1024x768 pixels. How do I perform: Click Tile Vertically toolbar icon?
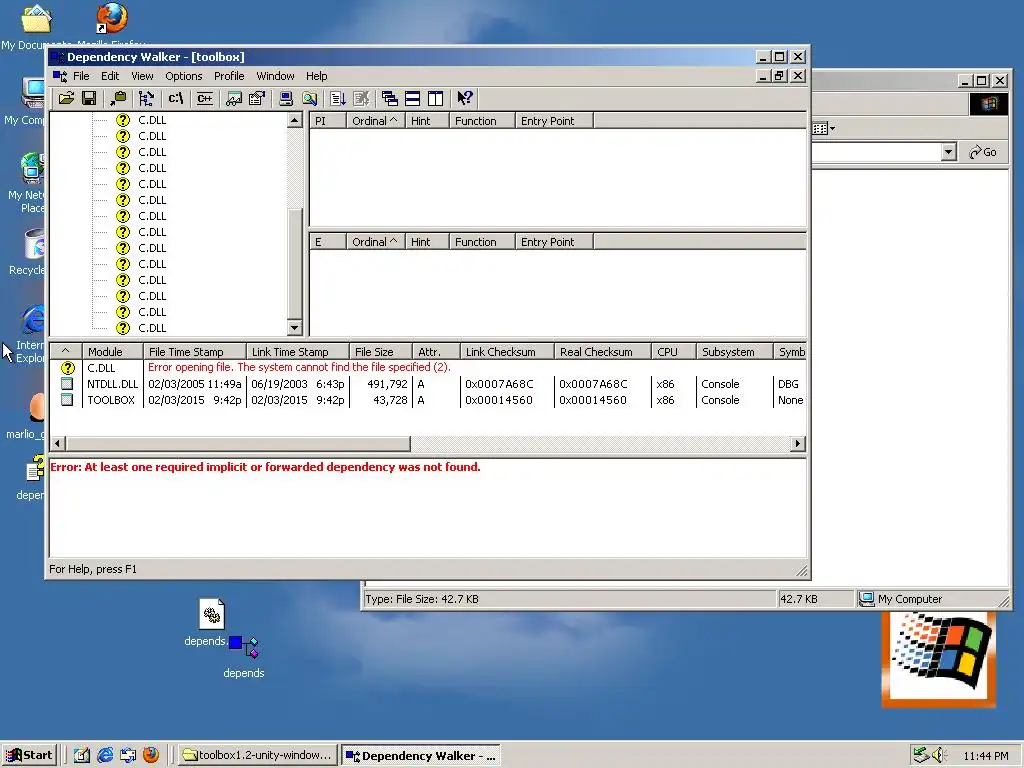(436, 99)
